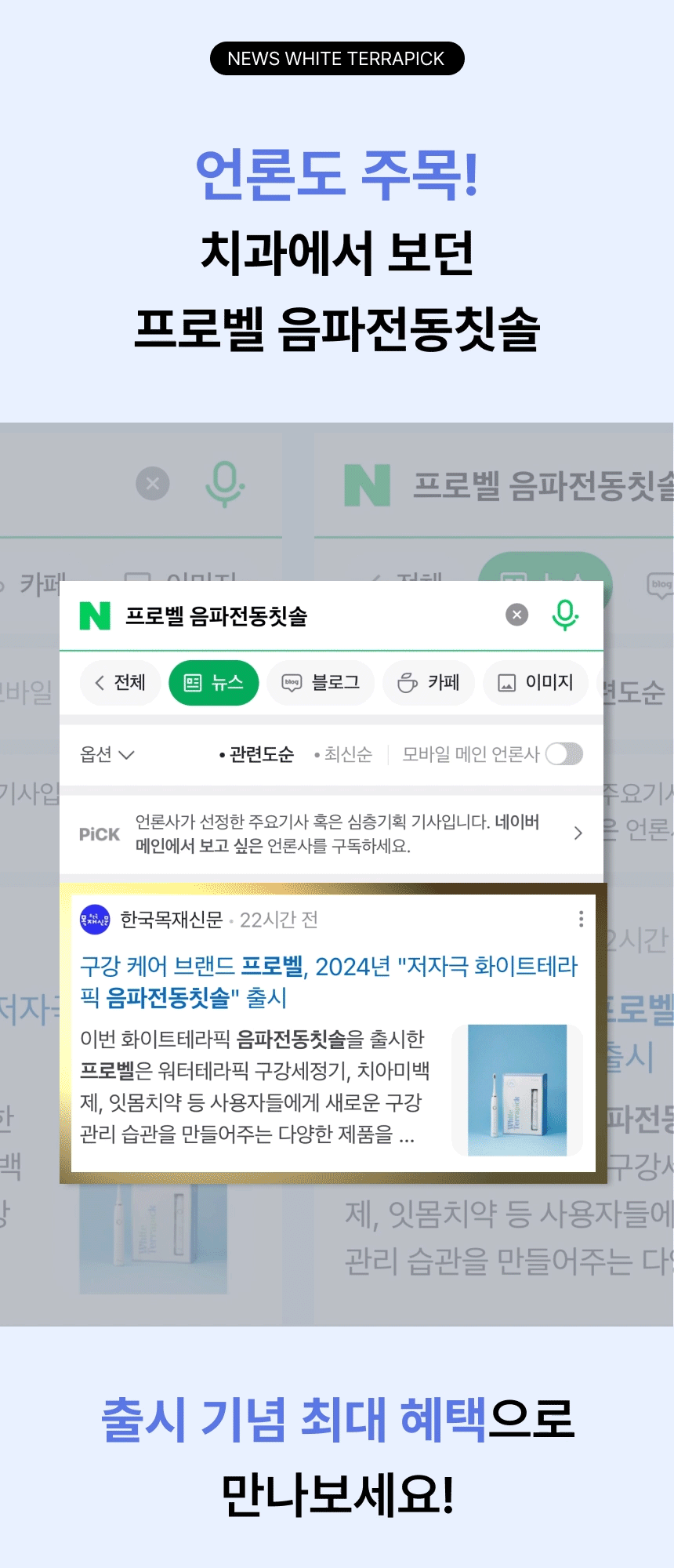The width and height of the screenshot is (674, 1568).
Task: Select 최신순 sorting option
Action: [x=343, y=754]
